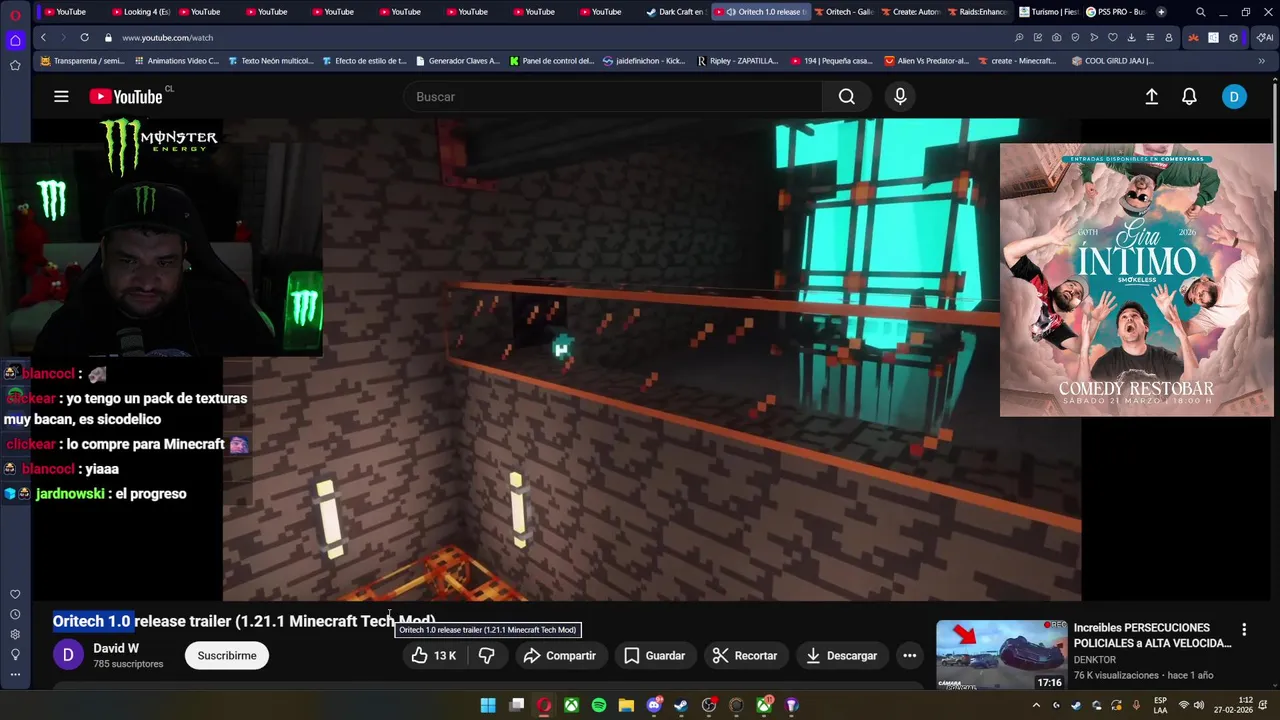Image resolution: width=1280 pixels, height=720 pixels.
Task: Open sidebar history clock icon
Action: (15, 615)
